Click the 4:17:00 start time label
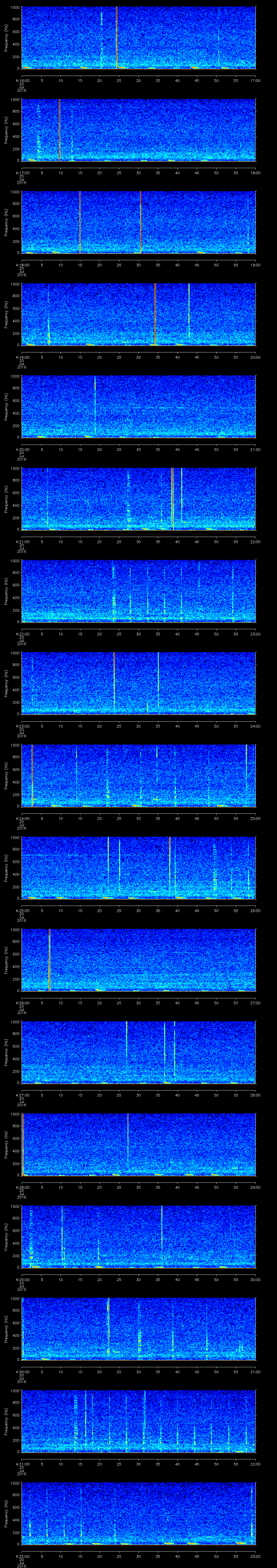 pos(22,173)
